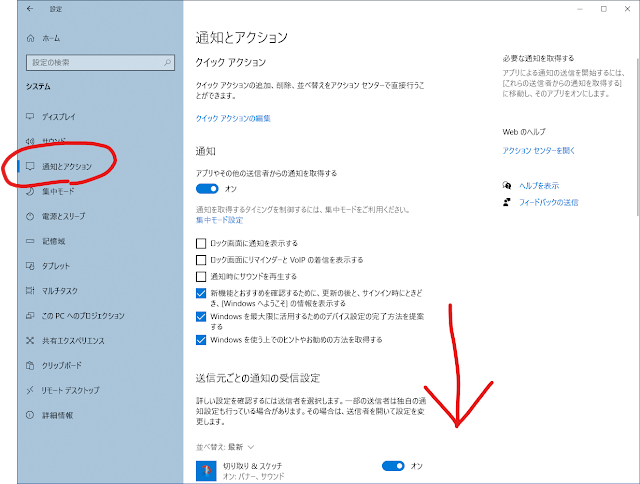Viewport: 640px width, 484px height.
Task: Check ロック画面にリマインダーとVoIPの着信 box
Action: tap(201, 260)
